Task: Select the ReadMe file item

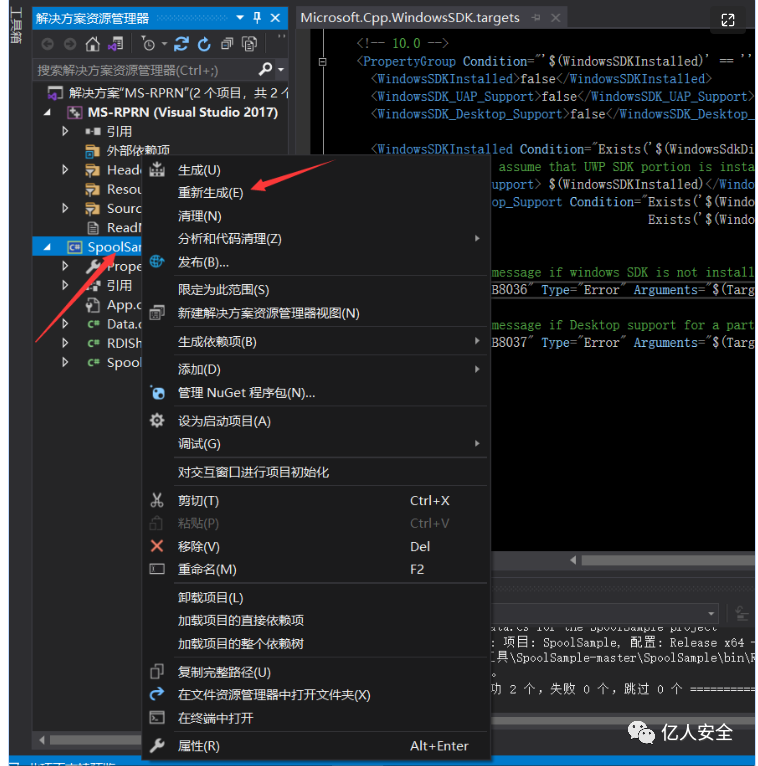Action: (x=113, y=228)
